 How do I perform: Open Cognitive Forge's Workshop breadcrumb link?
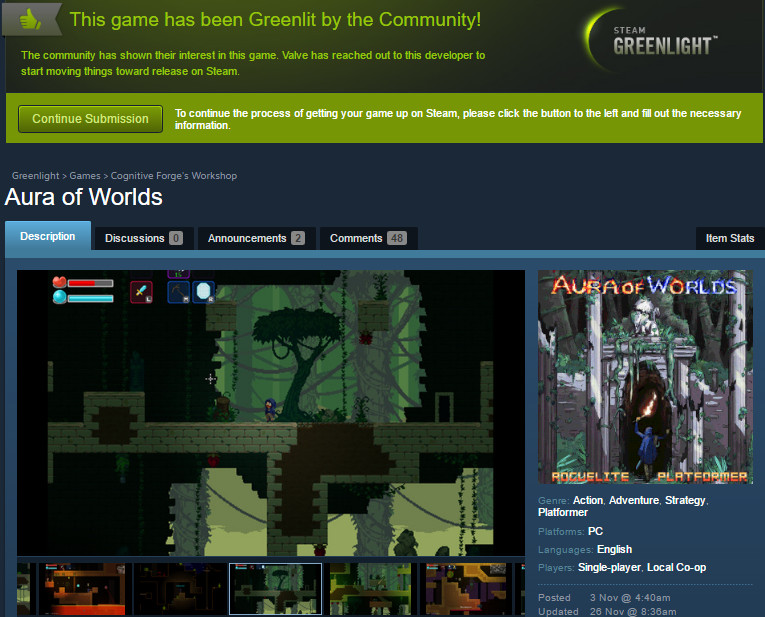174,176
